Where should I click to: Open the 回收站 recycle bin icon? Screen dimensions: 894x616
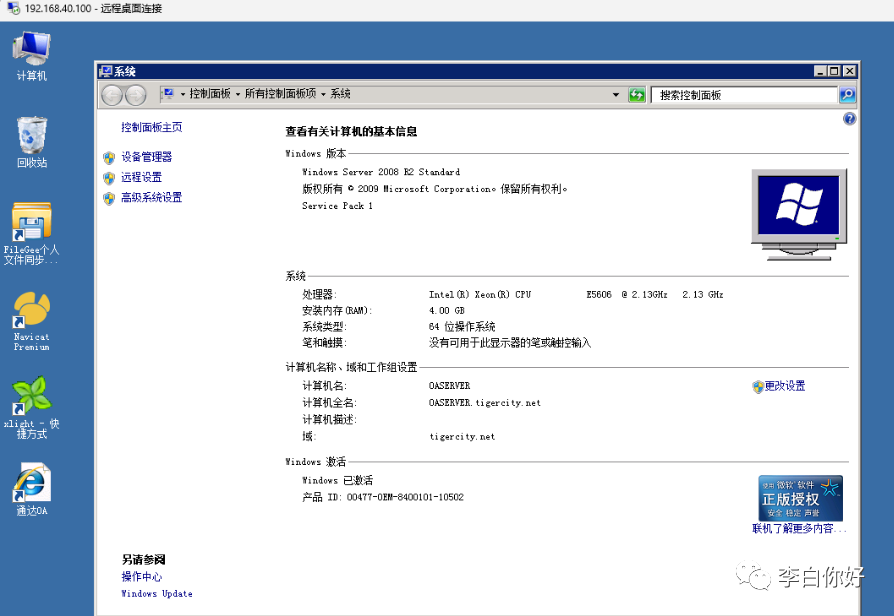pos(32,143)
